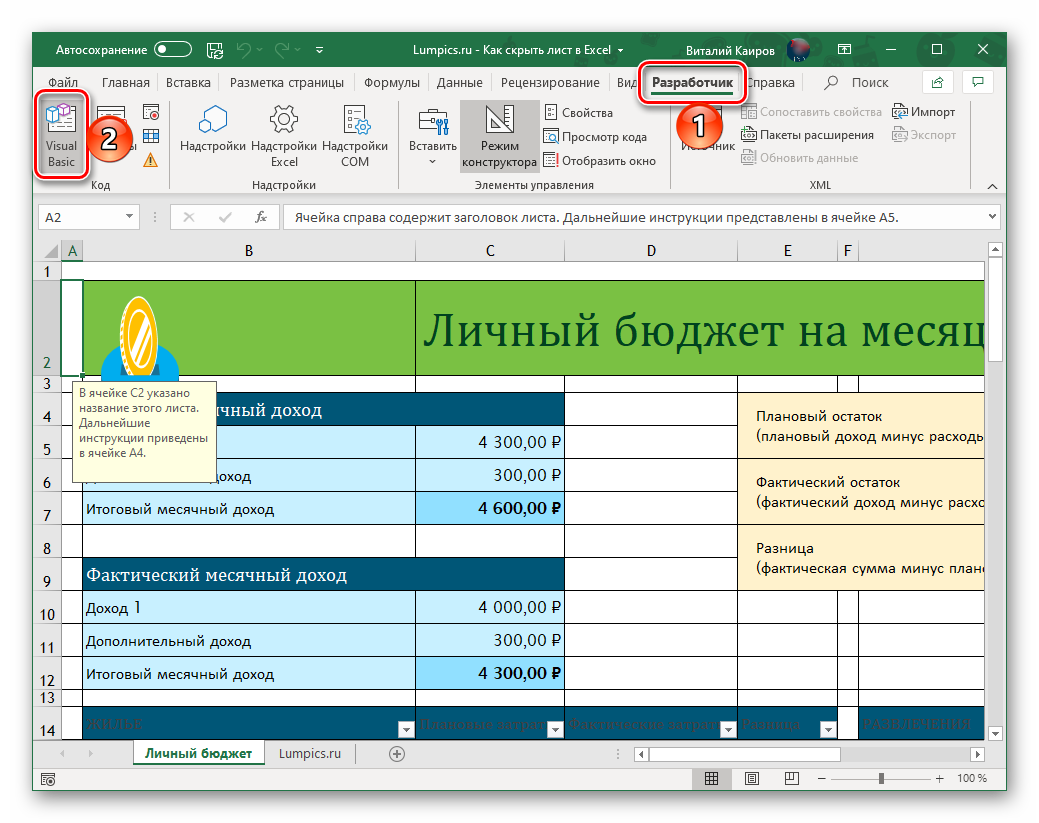1039x823 pixels.
Task: Open the Name Box dropdown arrow
Action: (130, 217)
